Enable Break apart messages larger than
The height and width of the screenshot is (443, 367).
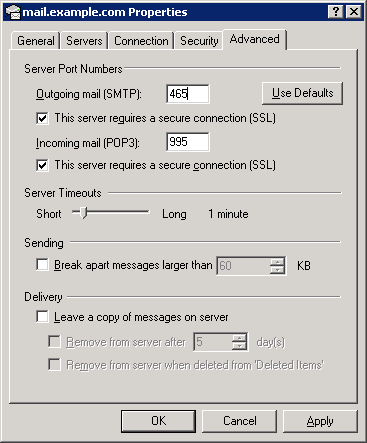point(42,265)
